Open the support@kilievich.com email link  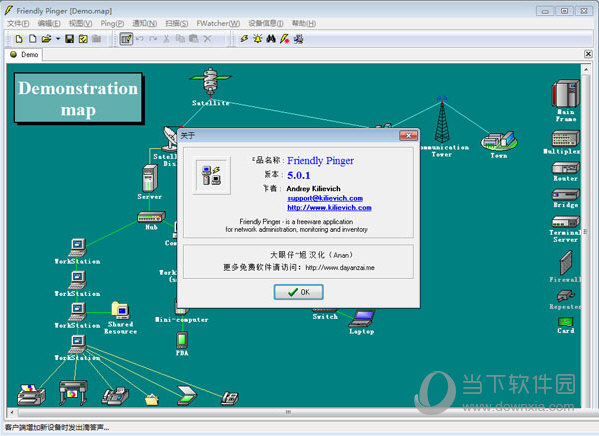point(325,198)
